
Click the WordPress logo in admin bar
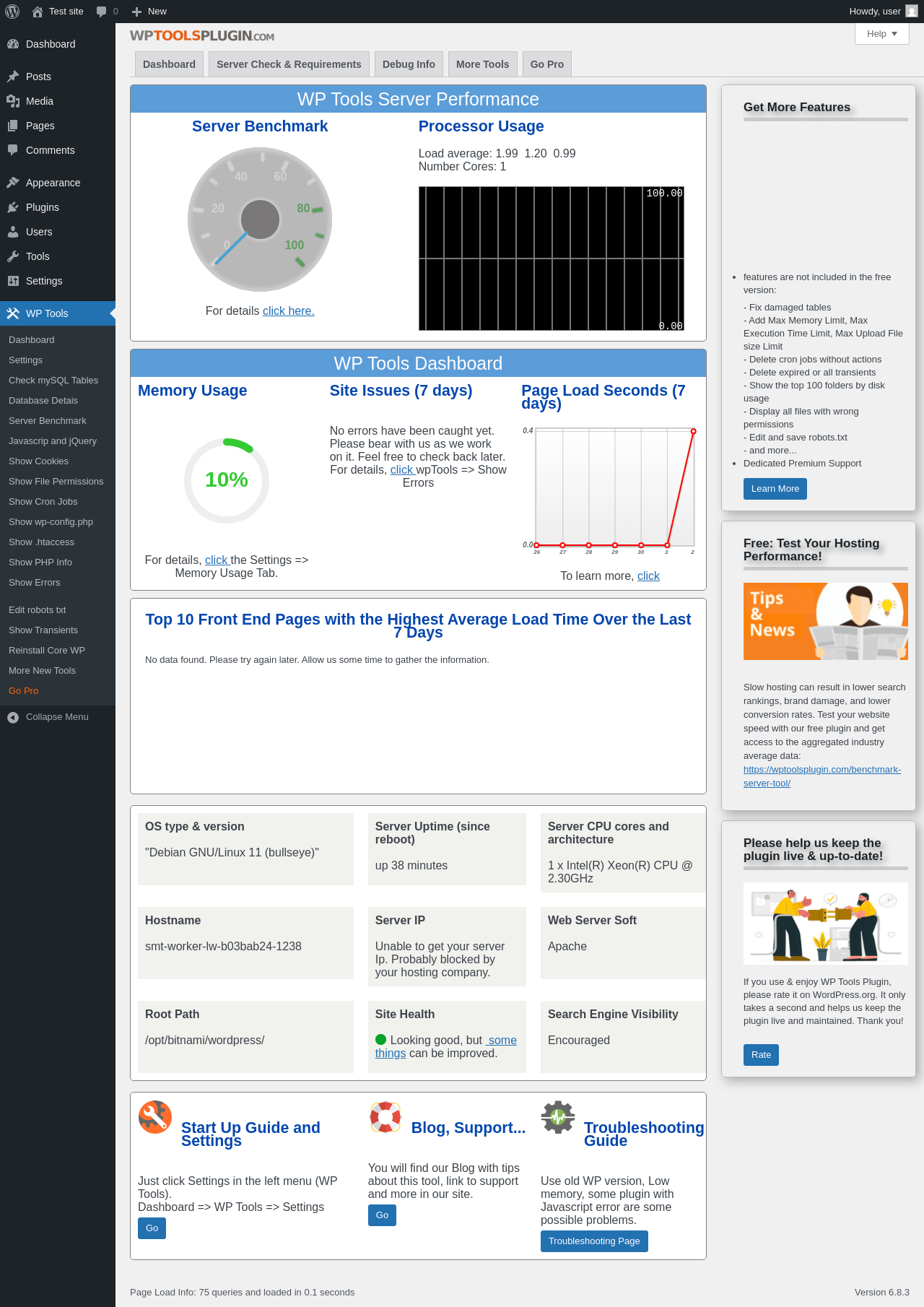coord(12,12)
